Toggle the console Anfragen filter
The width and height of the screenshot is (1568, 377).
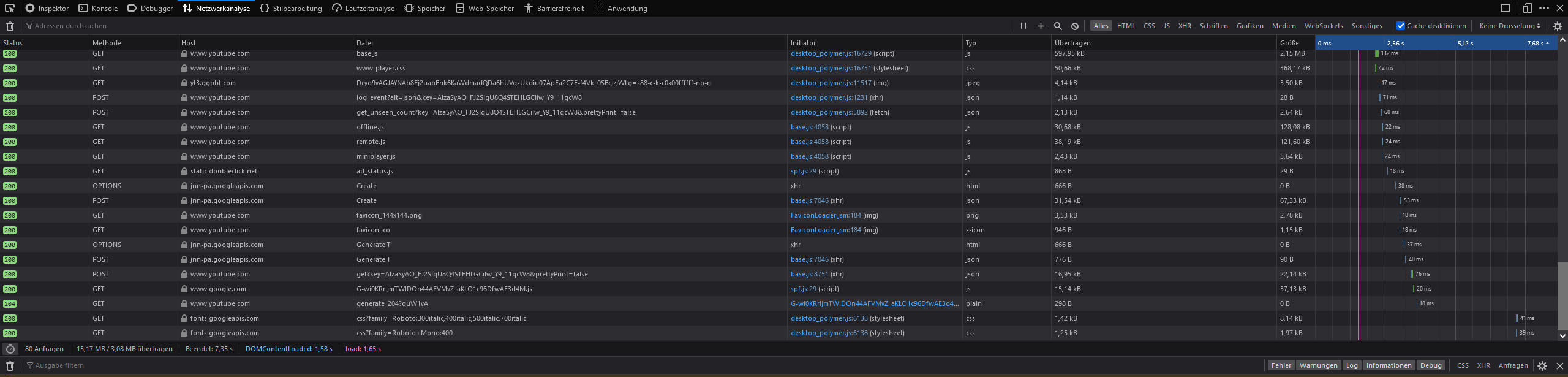1513,365
